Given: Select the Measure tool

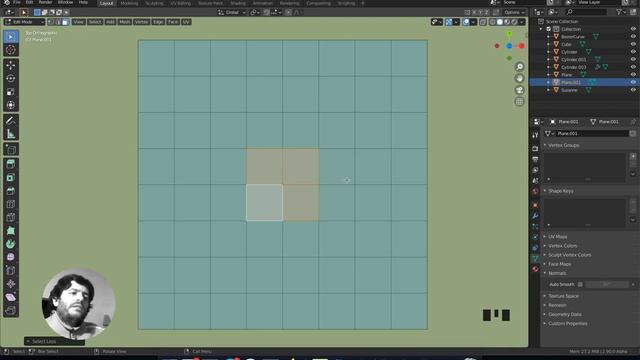Looking at the screenshot, I should click(11, 134).
